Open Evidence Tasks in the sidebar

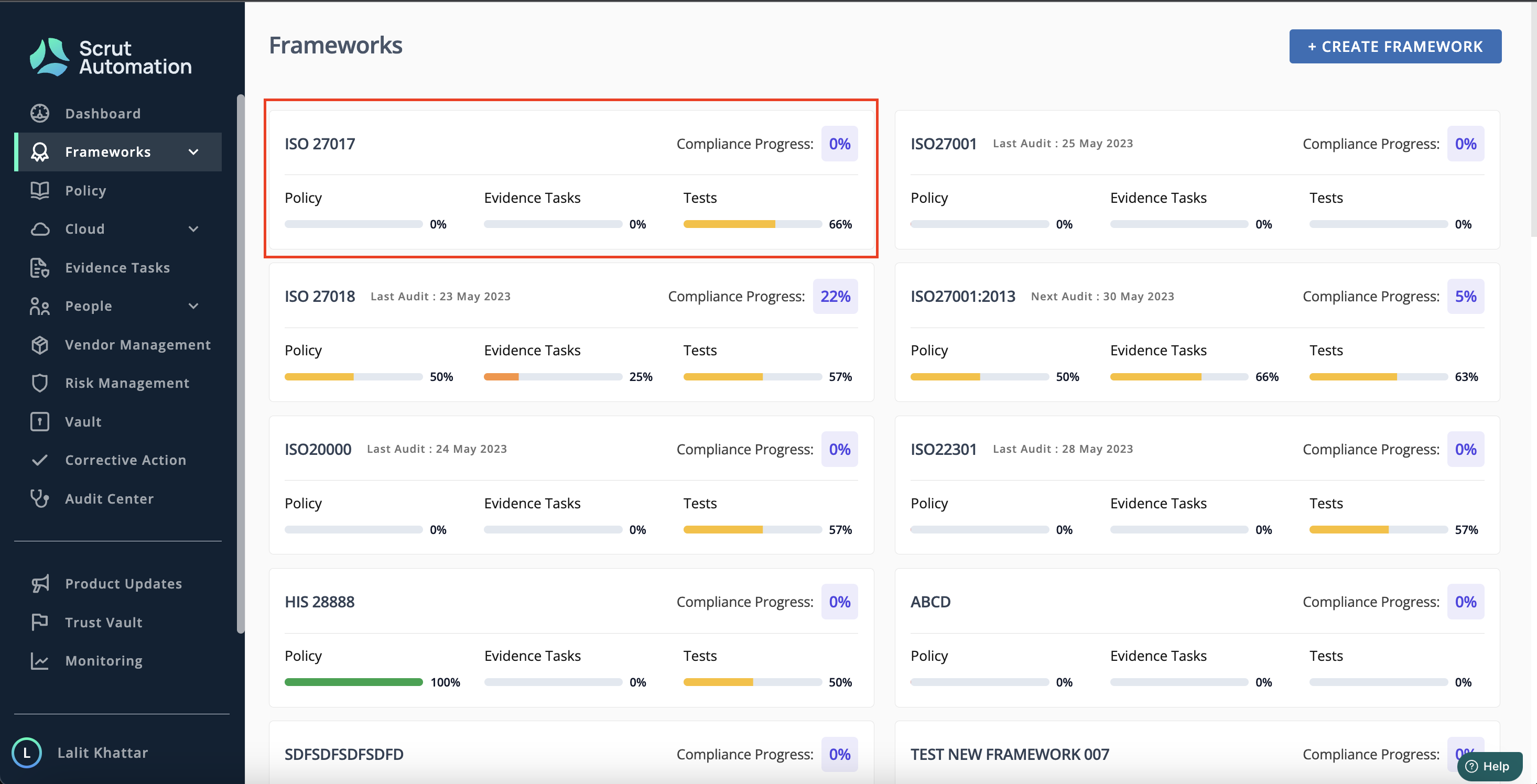tap(118, 268)
